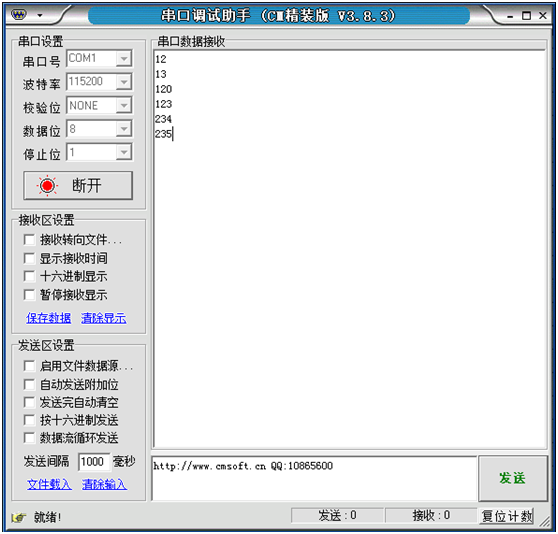Toggle 显示接收时间 checkbox

29,258
